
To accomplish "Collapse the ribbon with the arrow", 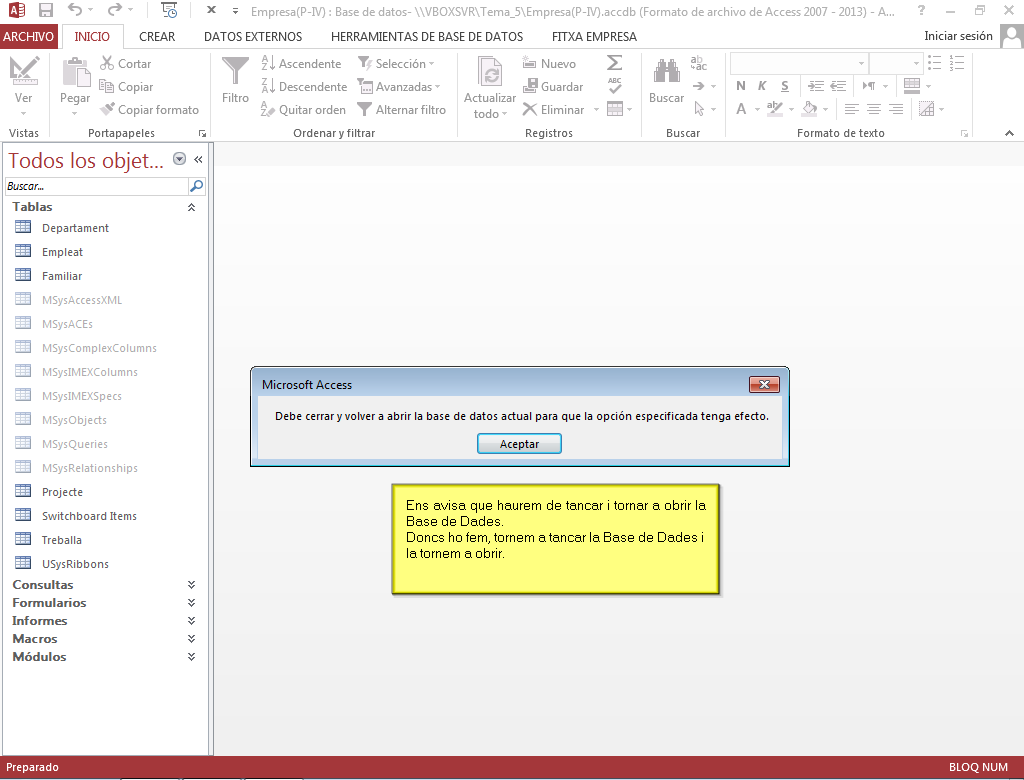I will [1009, 133].
